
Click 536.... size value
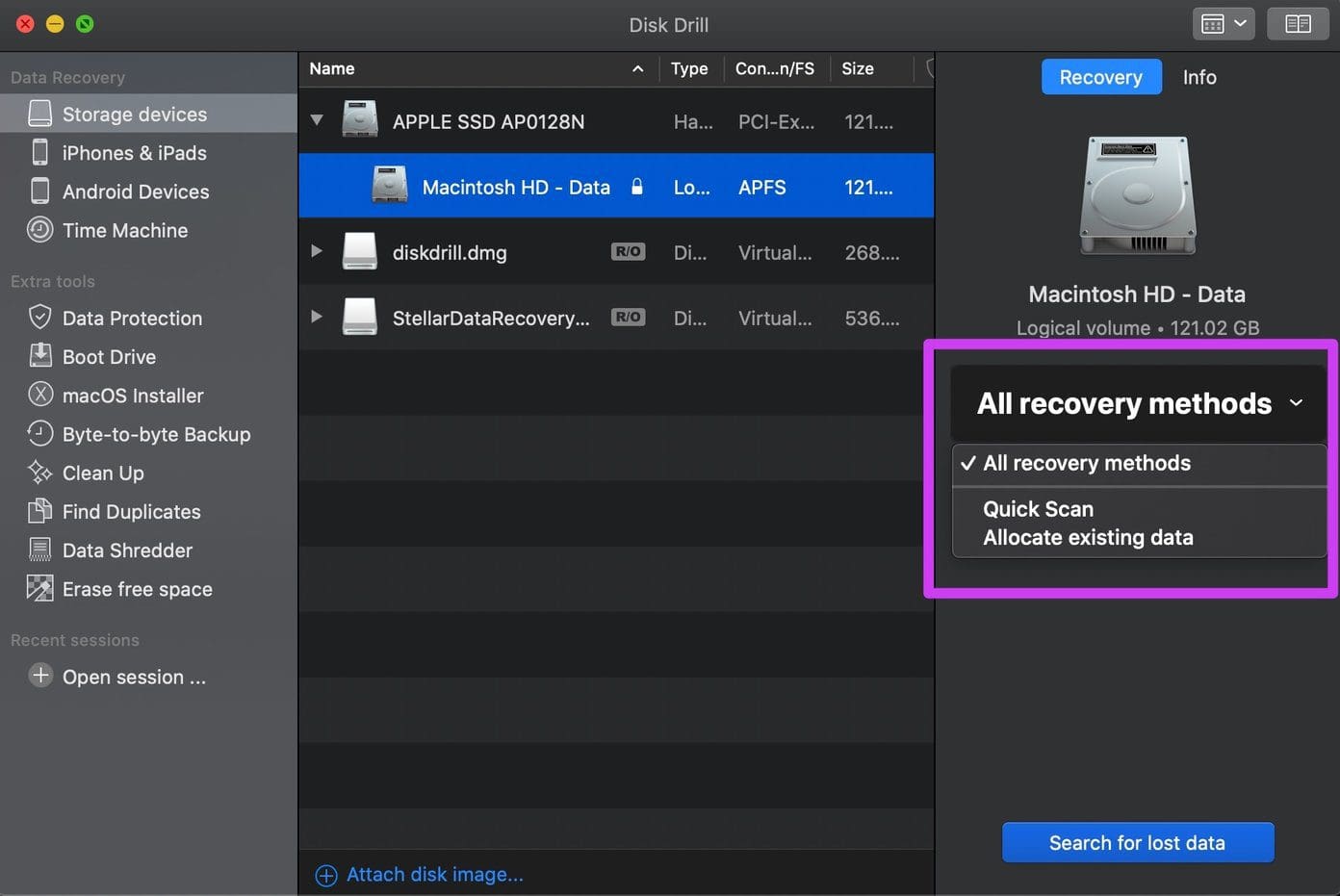(872, 318)
